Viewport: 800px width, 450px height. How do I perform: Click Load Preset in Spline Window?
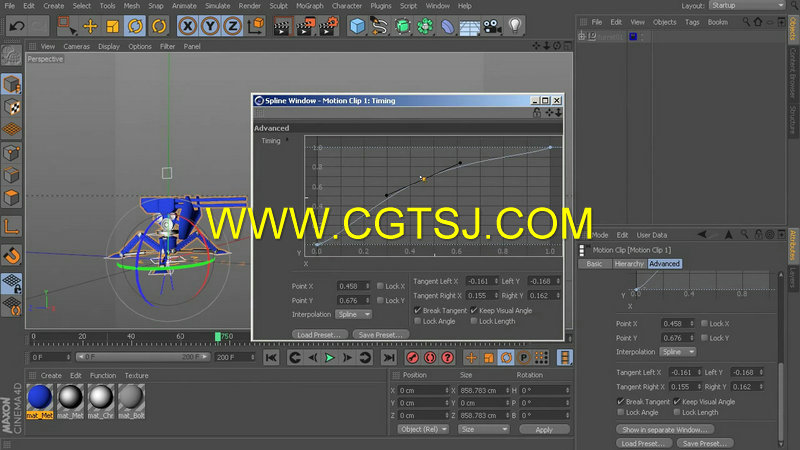320,335
